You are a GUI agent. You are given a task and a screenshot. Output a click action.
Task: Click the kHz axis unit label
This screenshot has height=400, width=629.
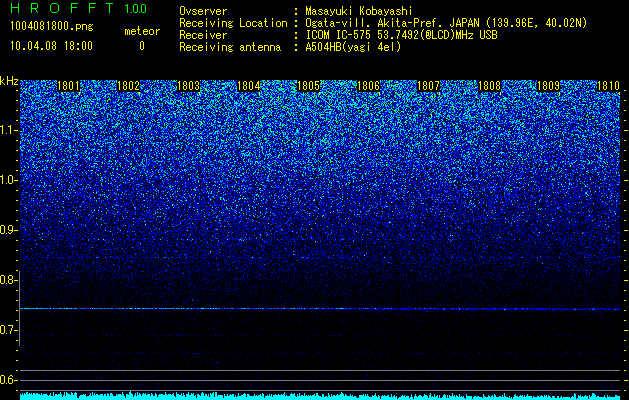[9, 81]
